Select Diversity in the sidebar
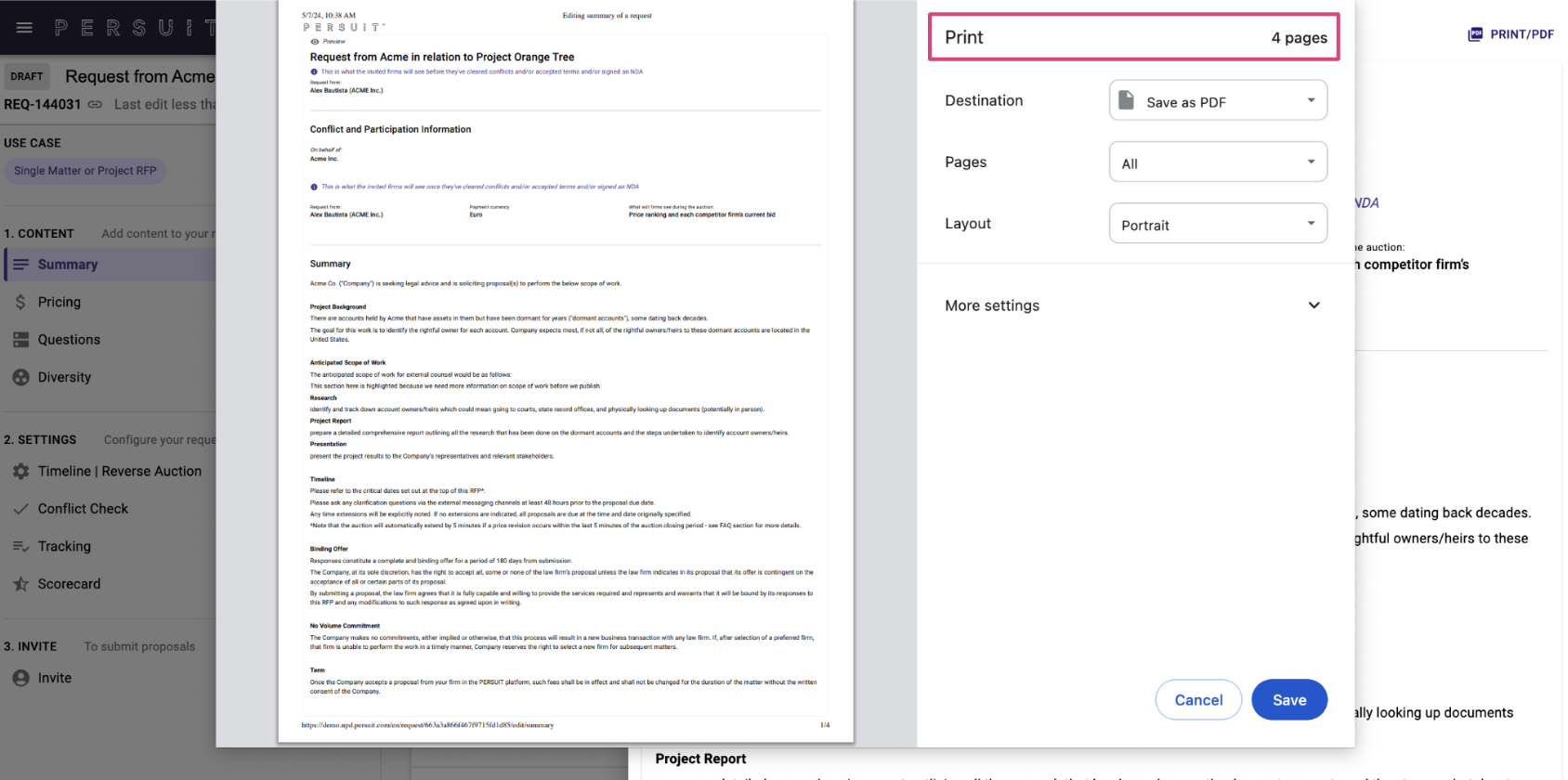The width and height of the screenshot is (1568, 780). coord(64,377)
